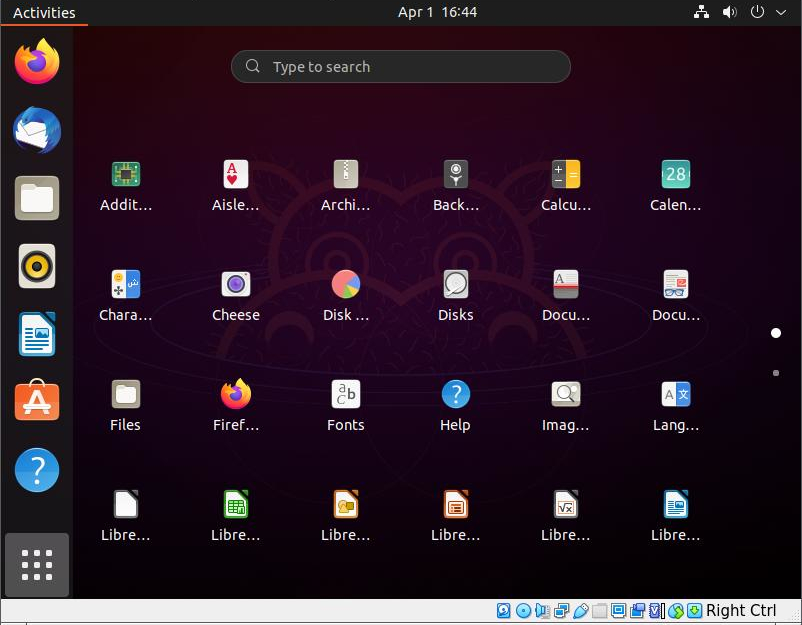
Task: Launch Disk Usage Analyzer
Action: coord(346,285)
